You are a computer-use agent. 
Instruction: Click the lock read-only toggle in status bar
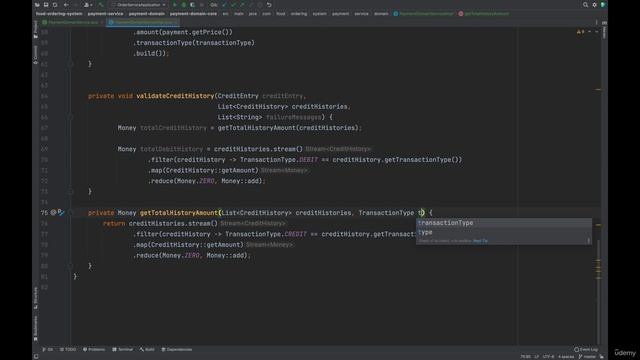pos(602,357)
